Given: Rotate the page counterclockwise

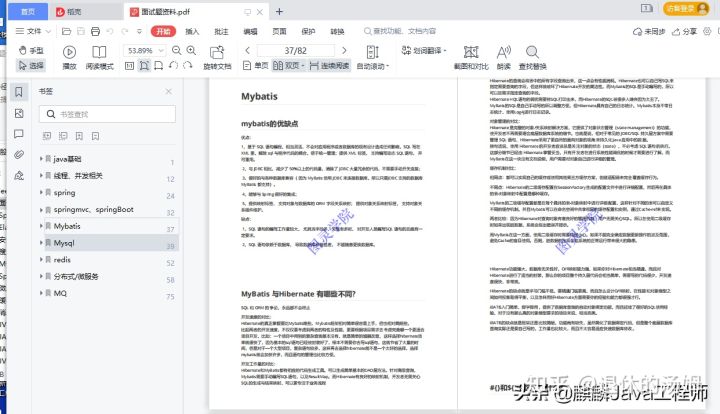Looking at the screenshot, I should [173, 66].
